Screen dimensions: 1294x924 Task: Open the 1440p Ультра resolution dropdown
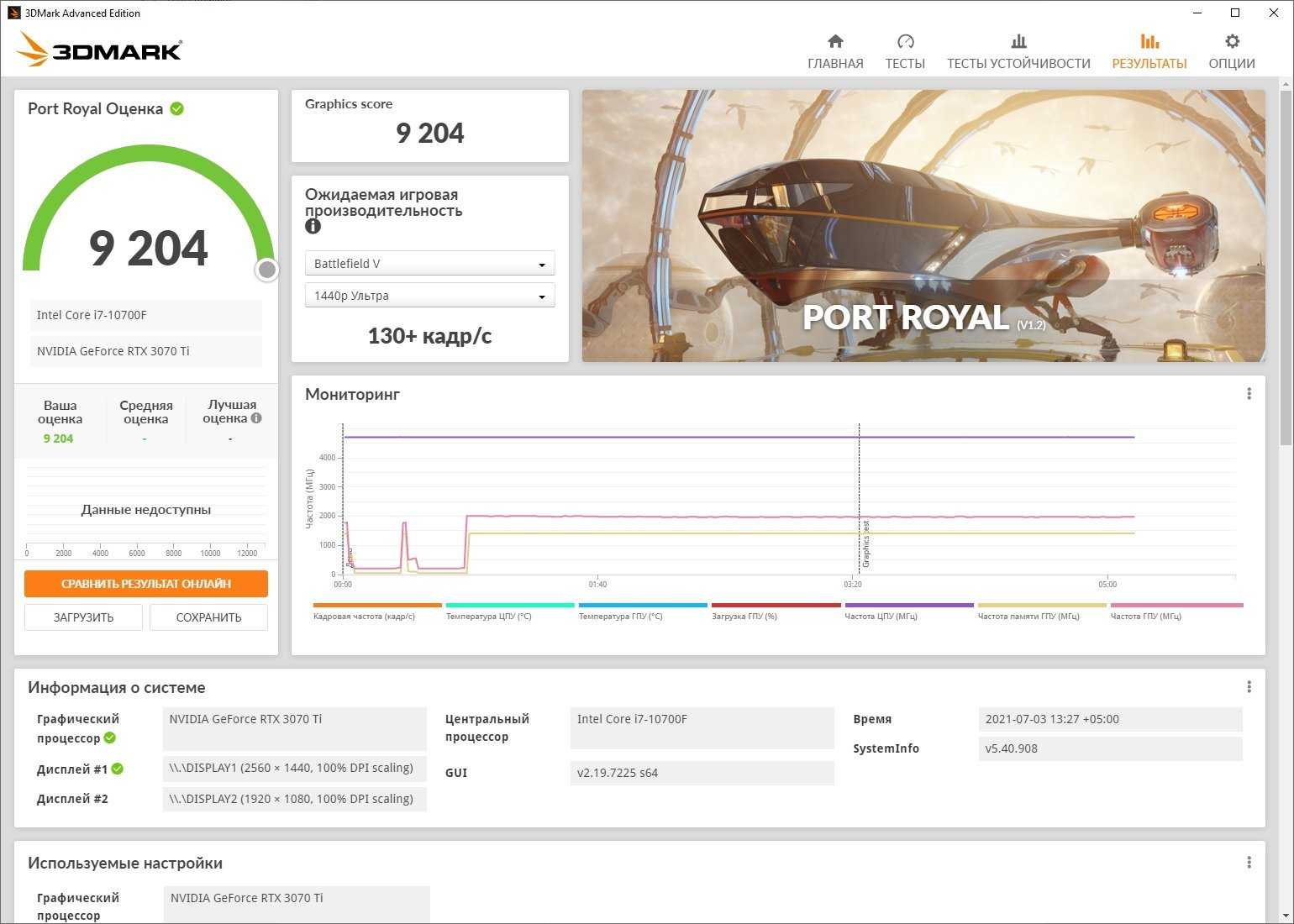(x=429, y=296)
